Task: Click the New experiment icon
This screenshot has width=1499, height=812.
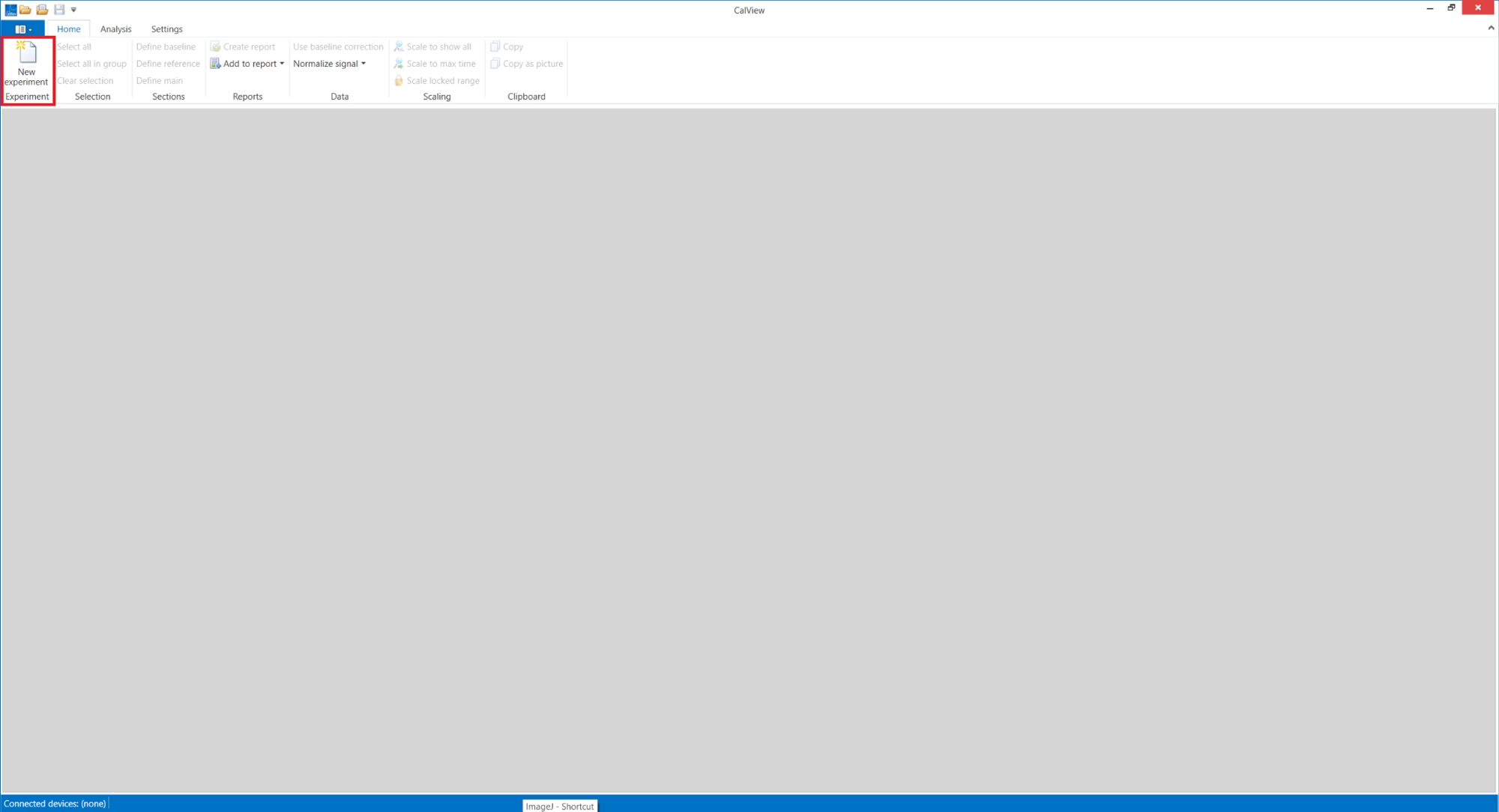Action: pos(27,53)
